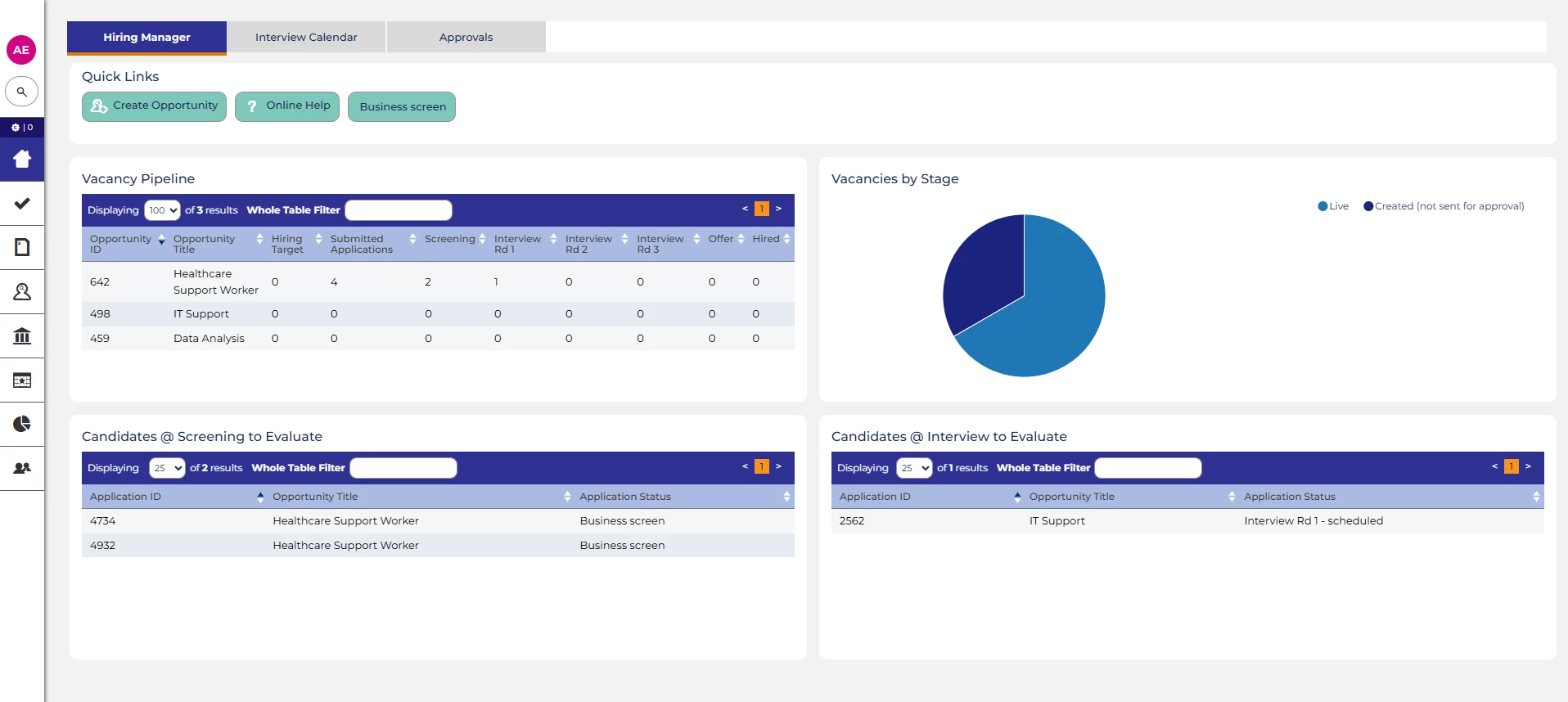Switch to the Hiring Manager tab
The height and width of the screenshot is (702, 1568).
[146, 38]
